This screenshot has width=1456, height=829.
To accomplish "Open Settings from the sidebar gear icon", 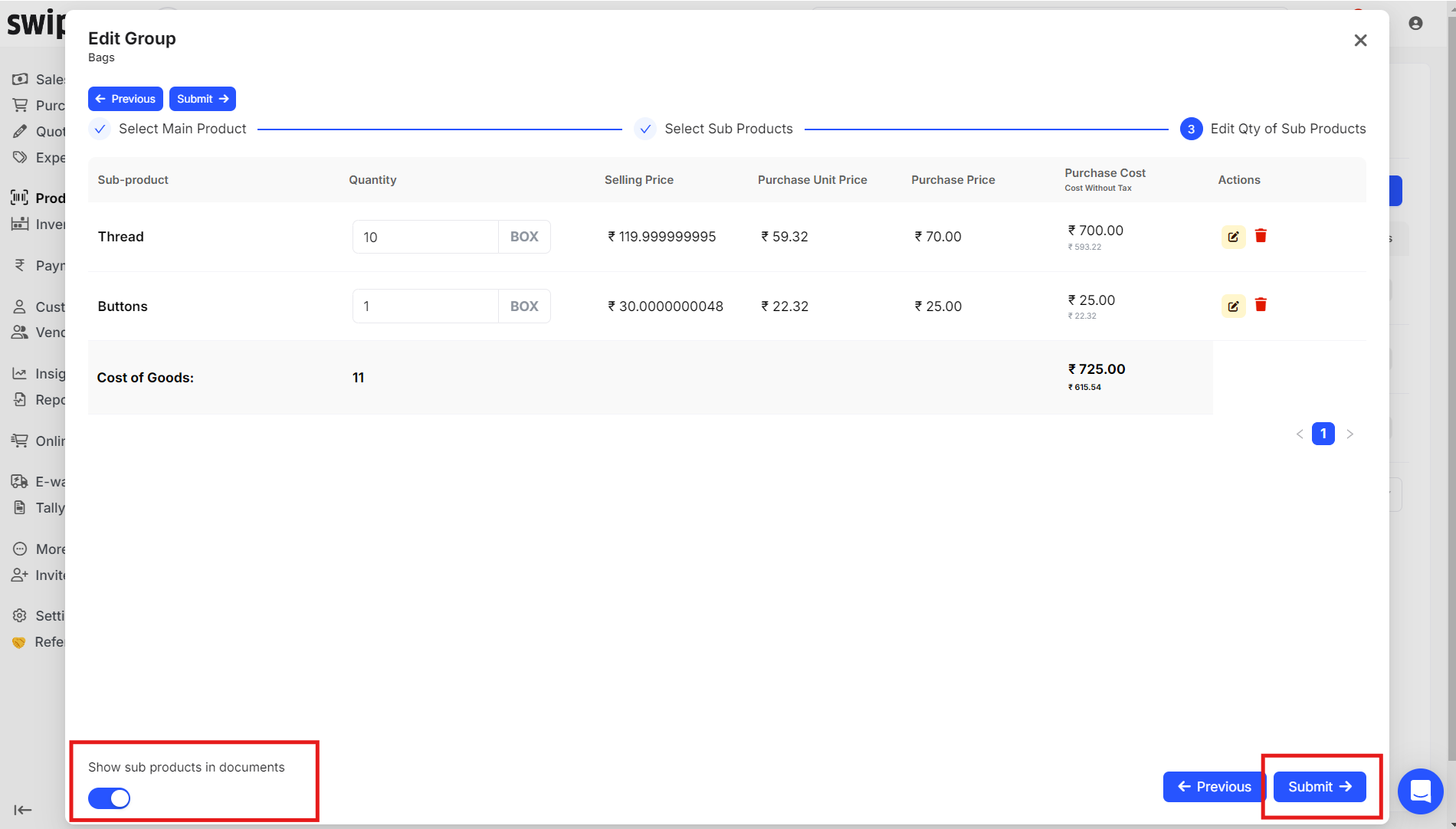I will click(20, 616).
